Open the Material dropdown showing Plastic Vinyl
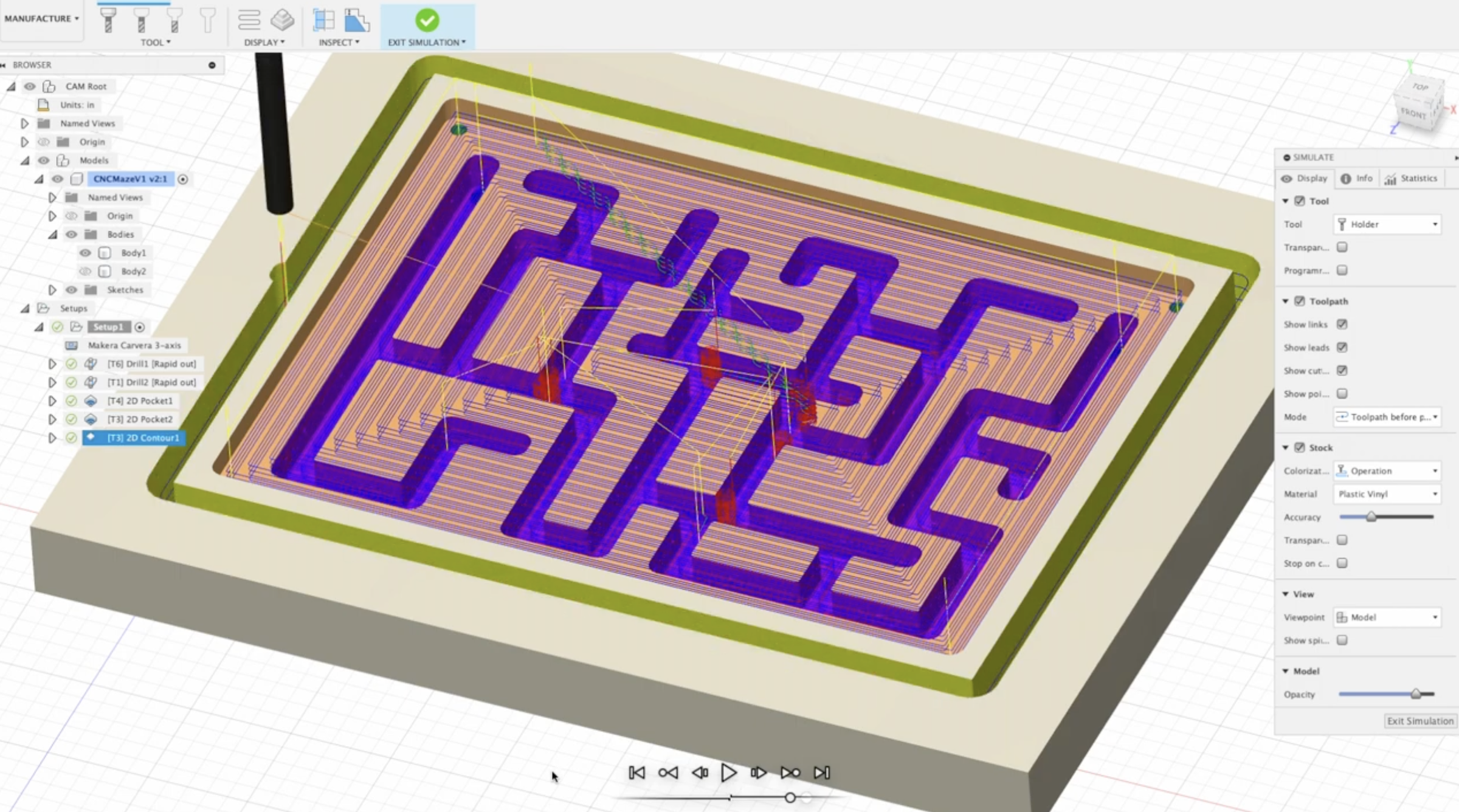The image size is (1459, 812). 1386,494
